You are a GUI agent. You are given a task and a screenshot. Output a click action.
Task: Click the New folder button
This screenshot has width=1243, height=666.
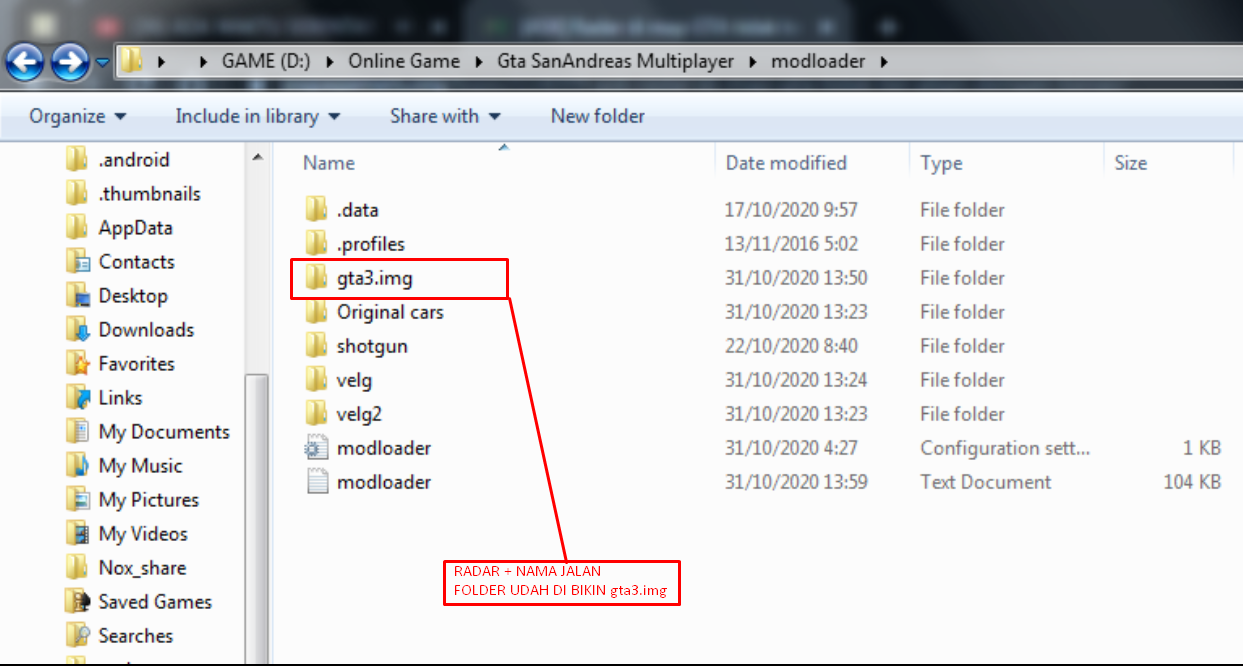tap(598, 116)
